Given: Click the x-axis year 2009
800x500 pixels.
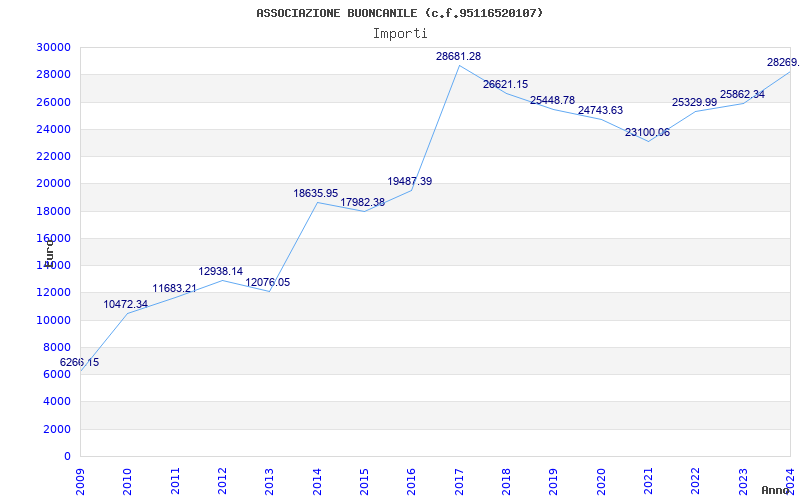Looking at the screenshot, I should [80, 481].
